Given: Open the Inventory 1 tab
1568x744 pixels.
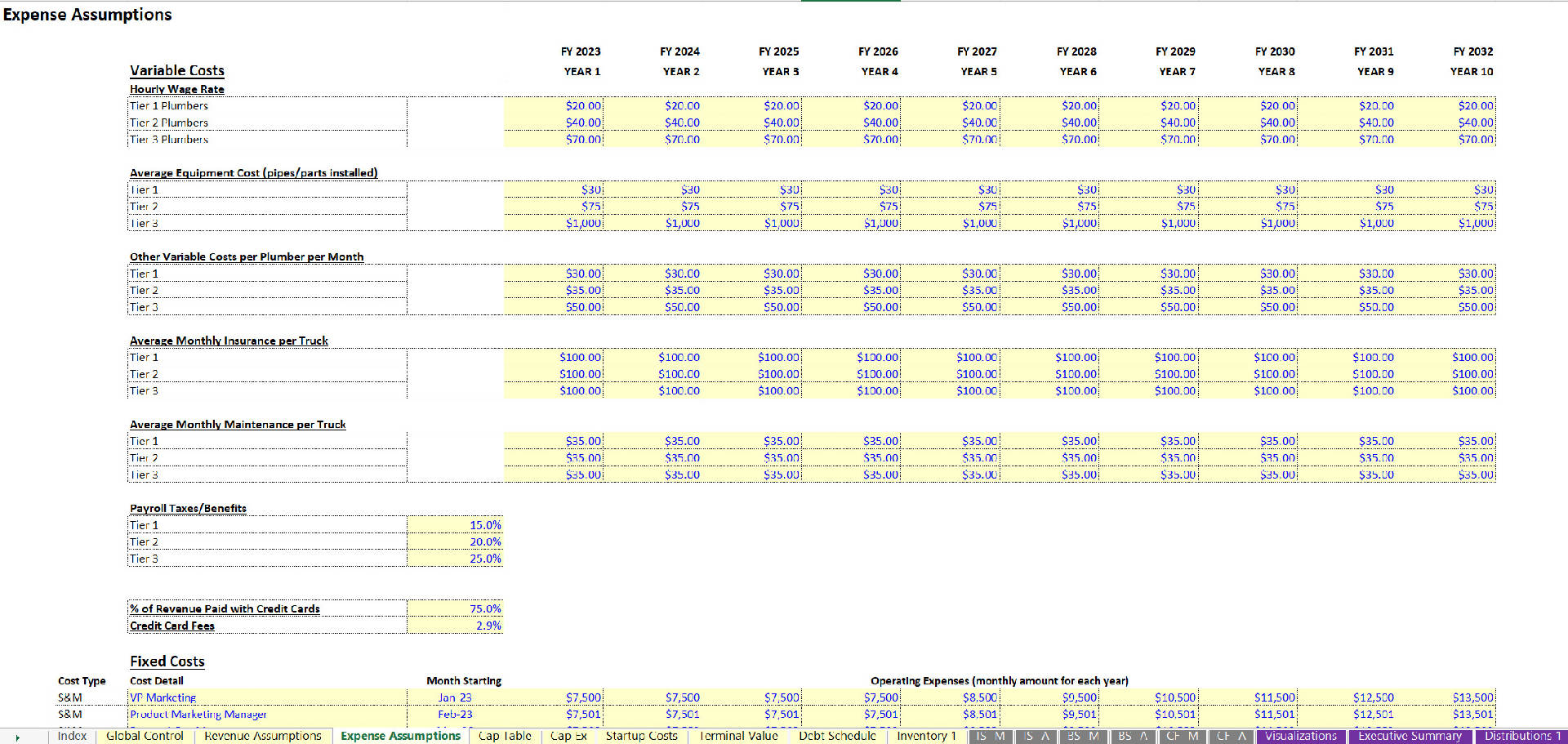Looking at the screenshot, I should click(926, 736).
